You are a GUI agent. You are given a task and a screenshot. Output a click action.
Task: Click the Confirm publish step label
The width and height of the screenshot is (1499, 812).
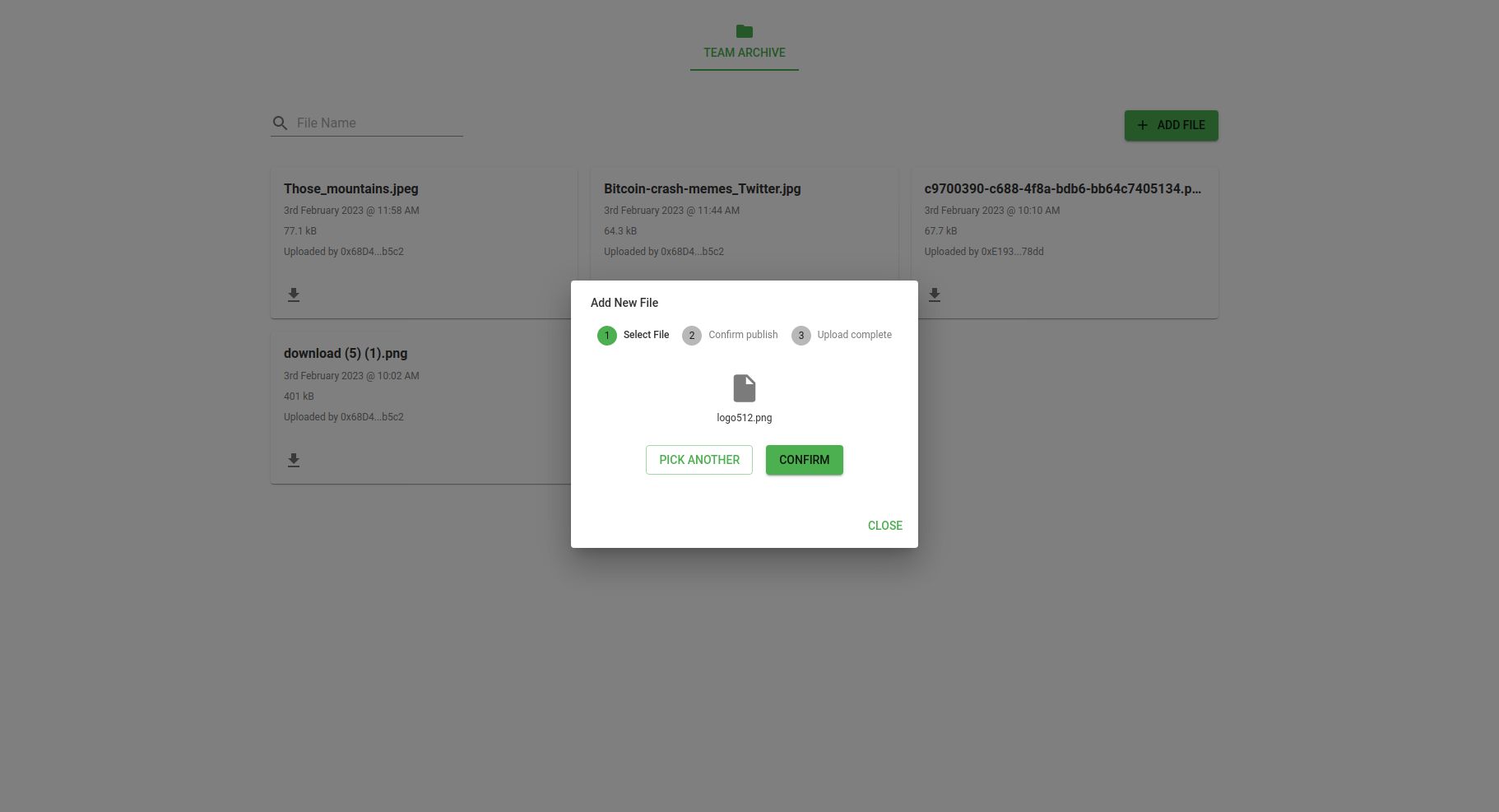point(743,335)
